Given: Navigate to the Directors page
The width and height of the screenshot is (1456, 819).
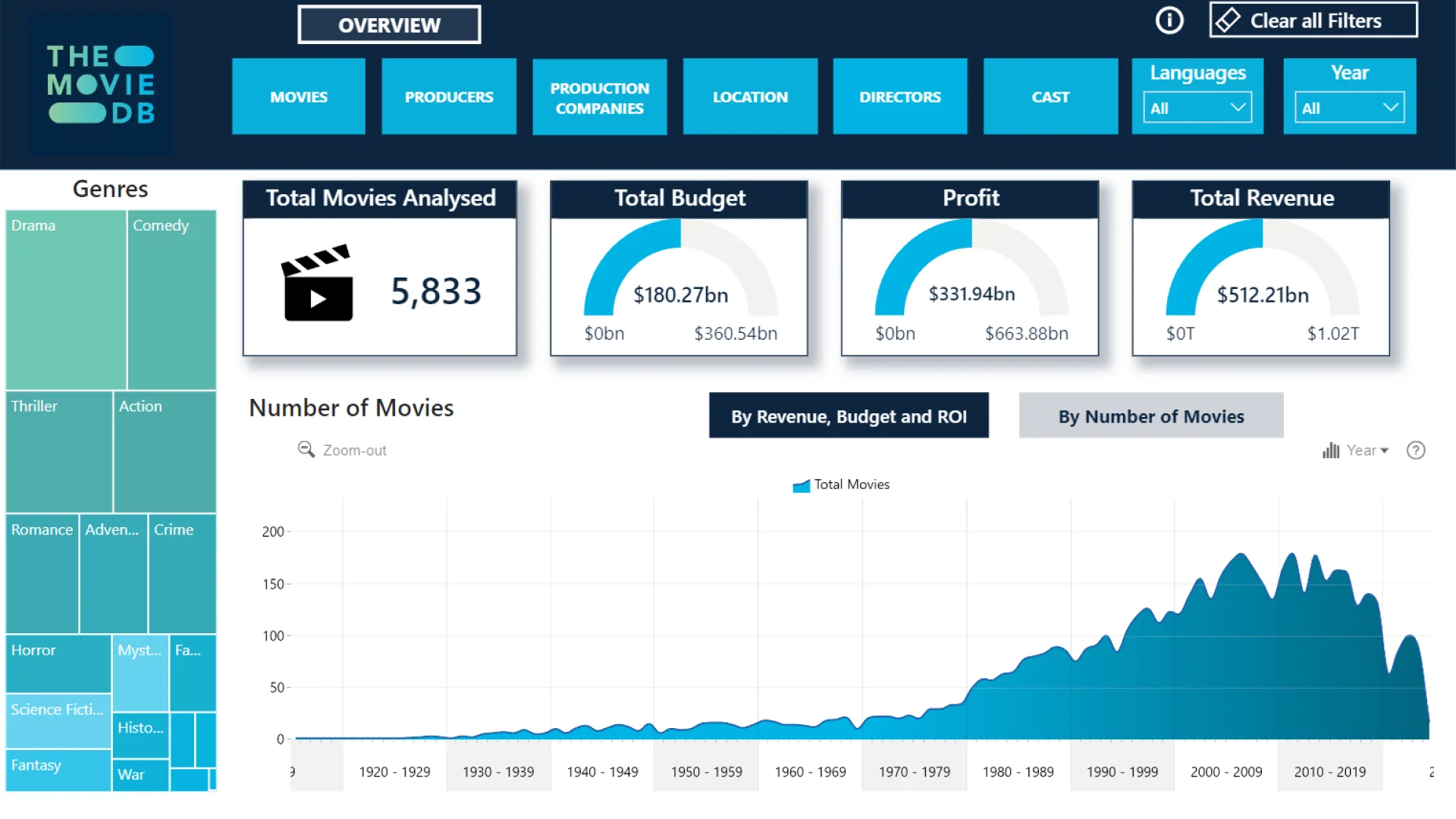Looking at the screenshot, I should coord(900,96).
